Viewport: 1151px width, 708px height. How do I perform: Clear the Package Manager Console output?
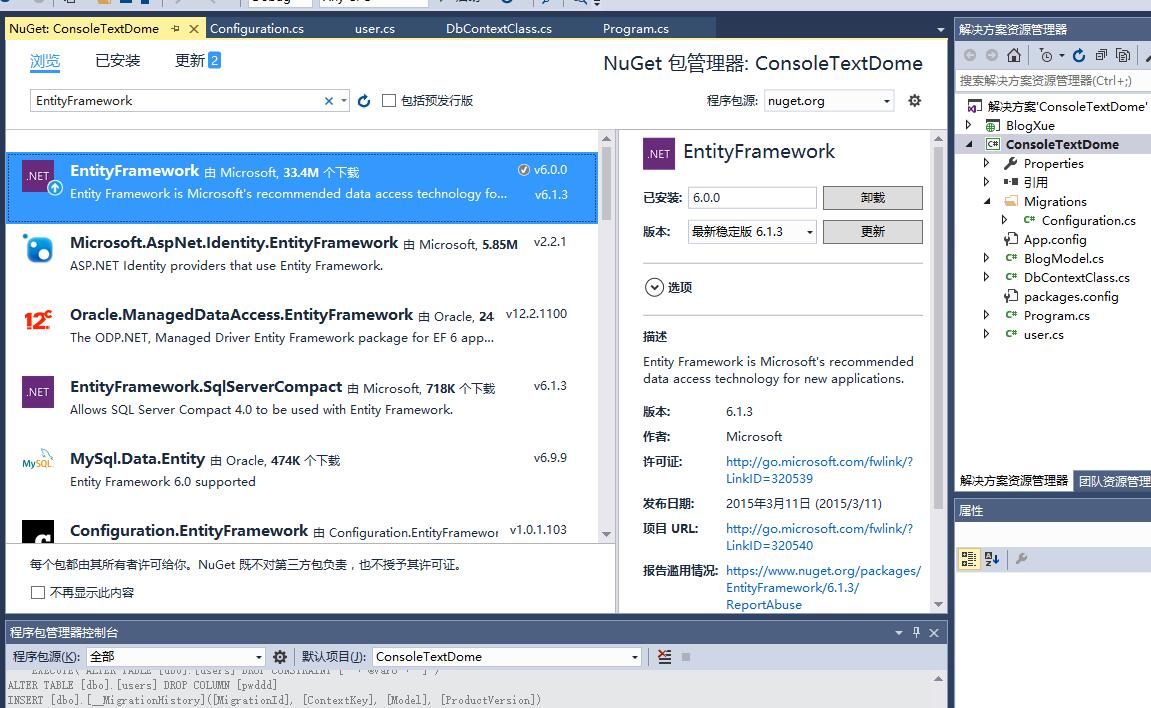pyautogui.click(x=664, y=657)
